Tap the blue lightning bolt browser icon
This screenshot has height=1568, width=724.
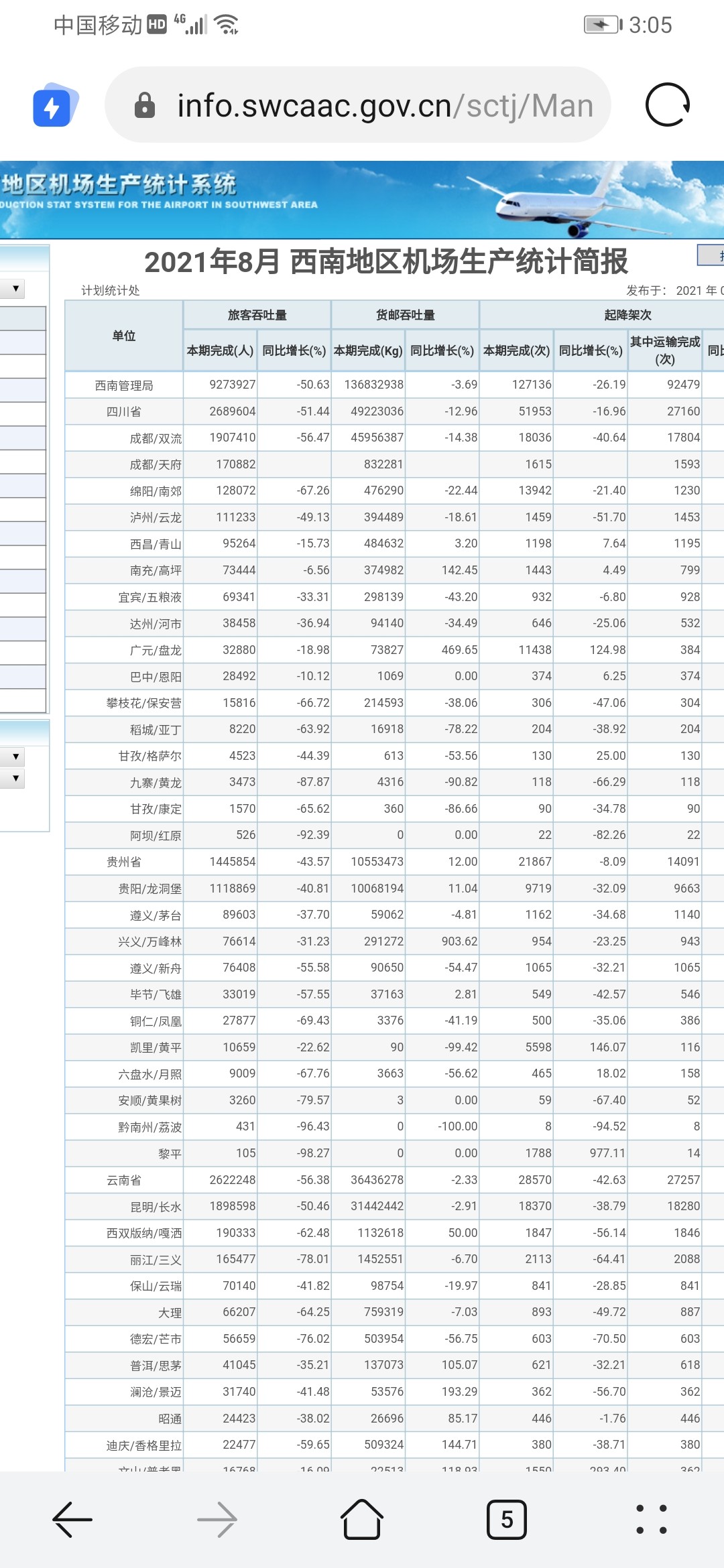point(54,106)
